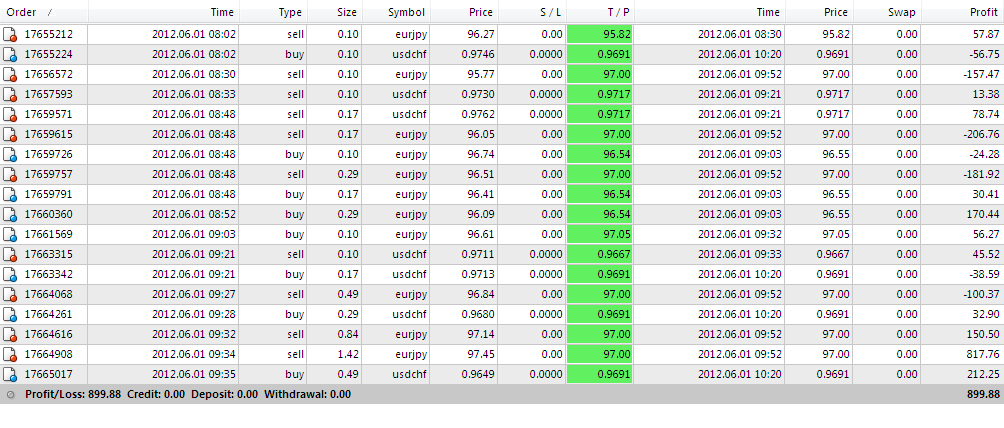1004x428 pixels.
Task: Click the profit value 78.74
Action: click(986, 115)
